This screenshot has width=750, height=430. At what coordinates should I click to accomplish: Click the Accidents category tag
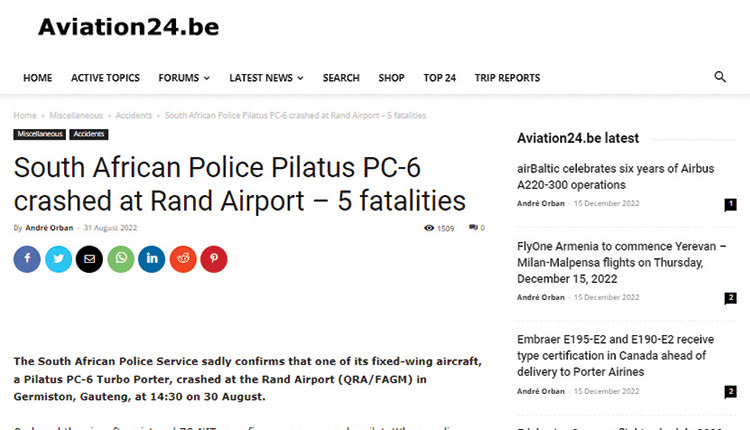89,134
